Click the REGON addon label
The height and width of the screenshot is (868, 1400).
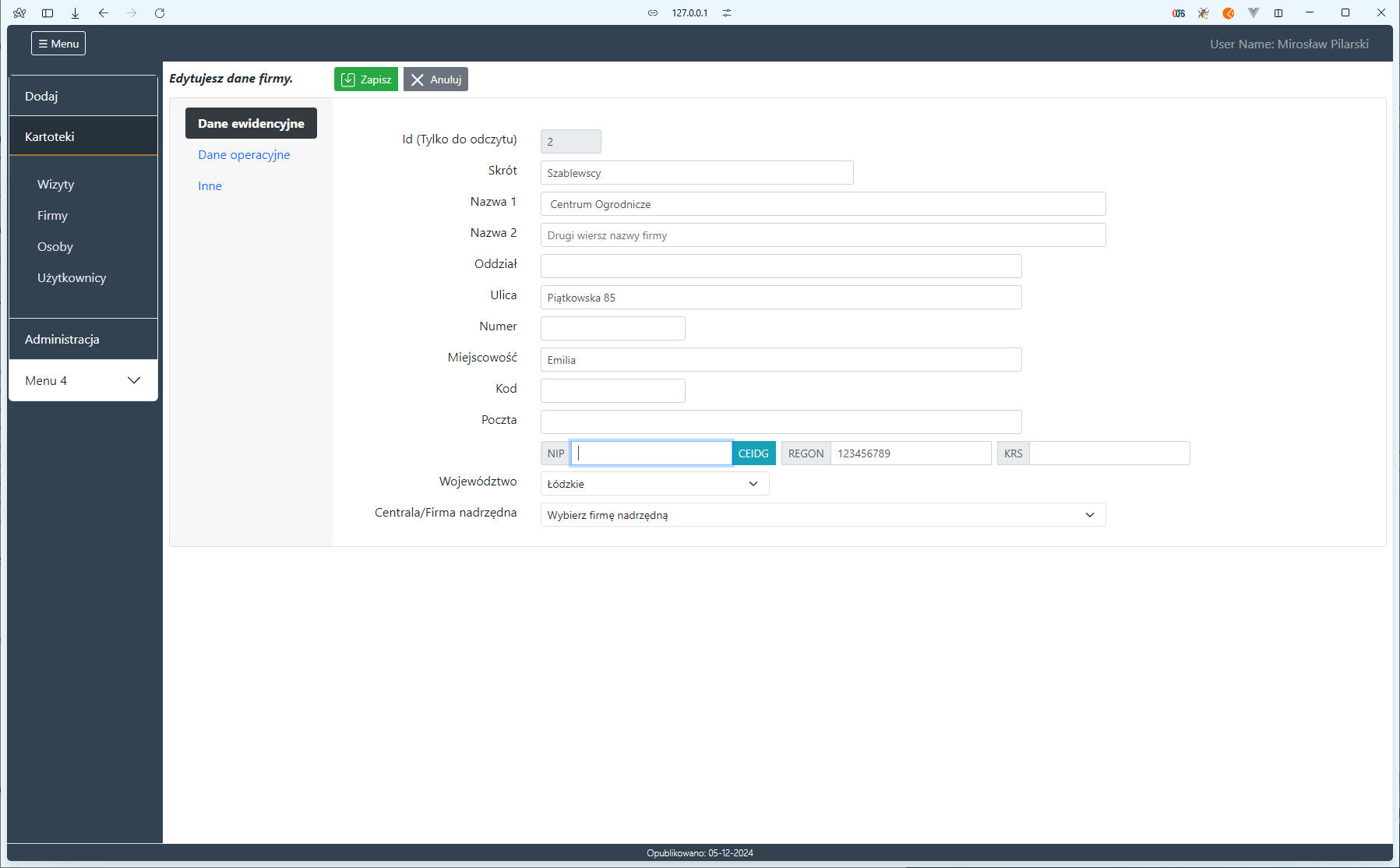806,453
